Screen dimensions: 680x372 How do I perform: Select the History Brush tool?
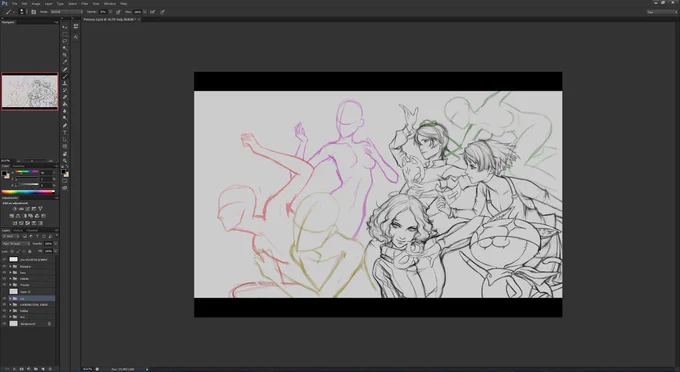65,90
